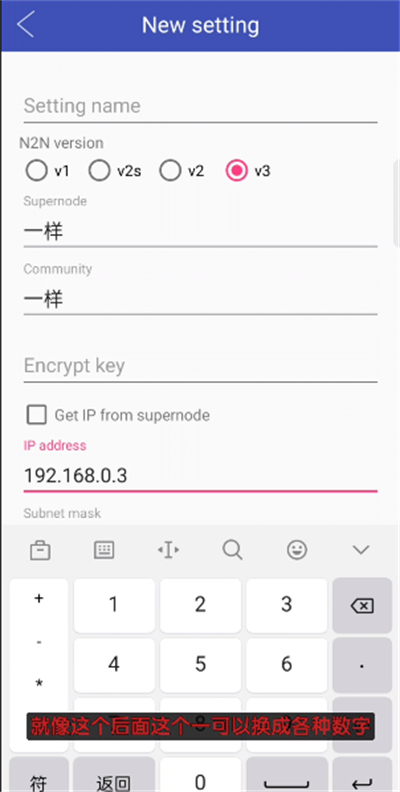Viewport: 400px width, 792px height.
Task: Tap the return arrow key
Action: click(x=362, y=778)
